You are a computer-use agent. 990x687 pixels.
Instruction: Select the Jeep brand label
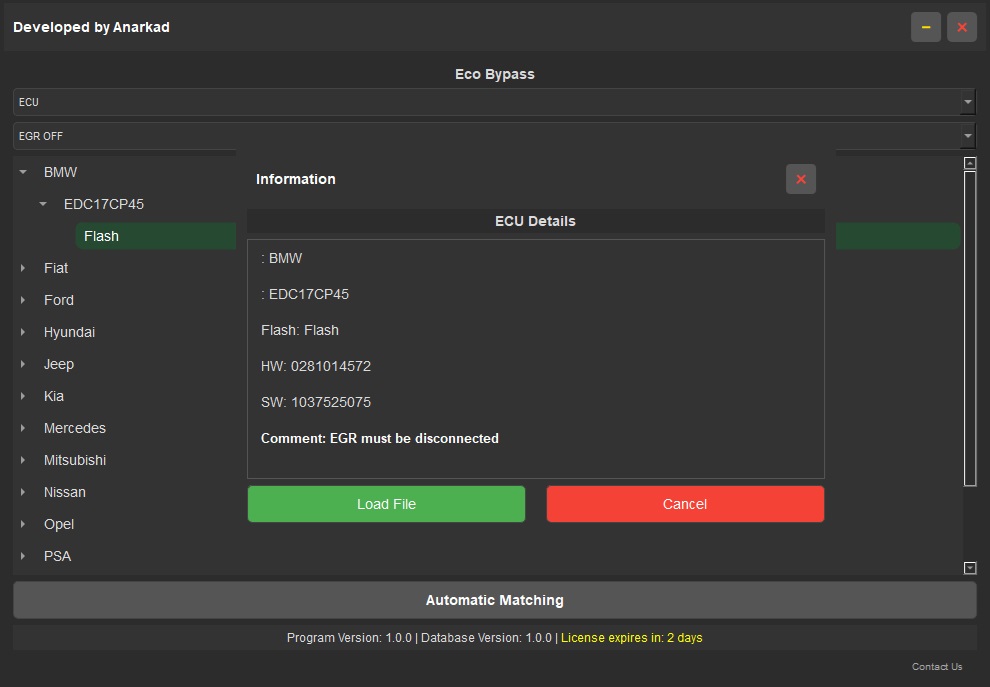59,364
